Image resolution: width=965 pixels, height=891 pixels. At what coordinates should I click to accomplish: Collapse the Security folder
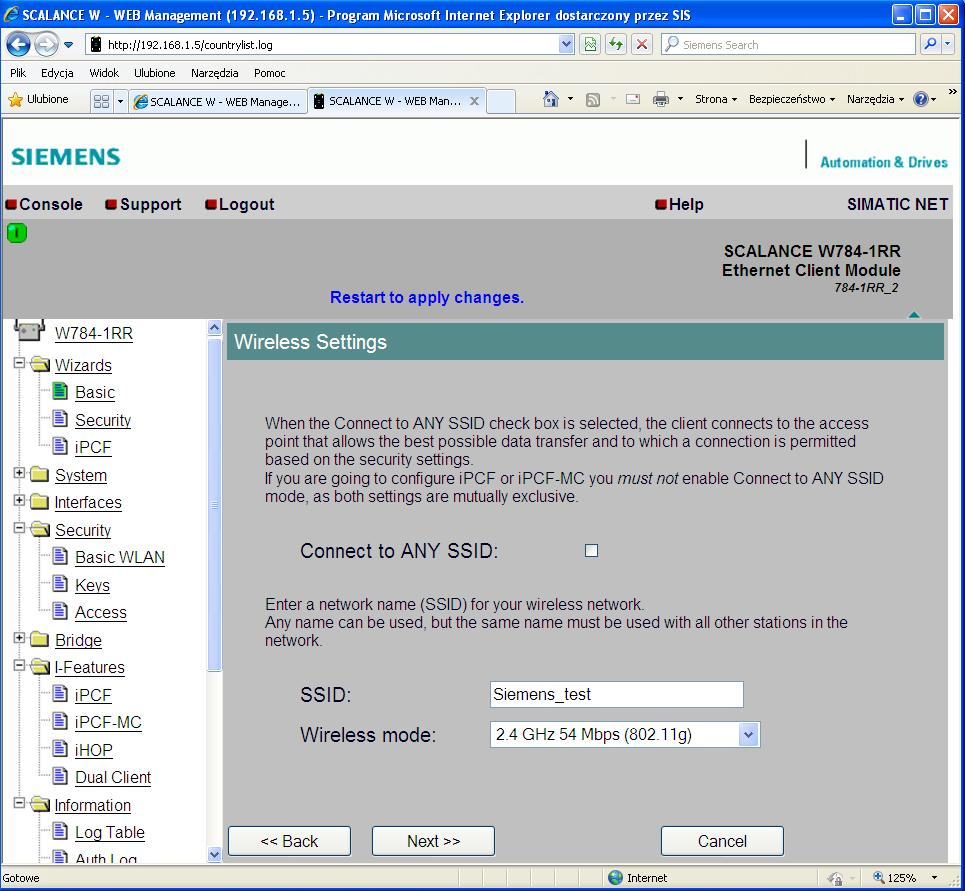click(x=19, y=528)
